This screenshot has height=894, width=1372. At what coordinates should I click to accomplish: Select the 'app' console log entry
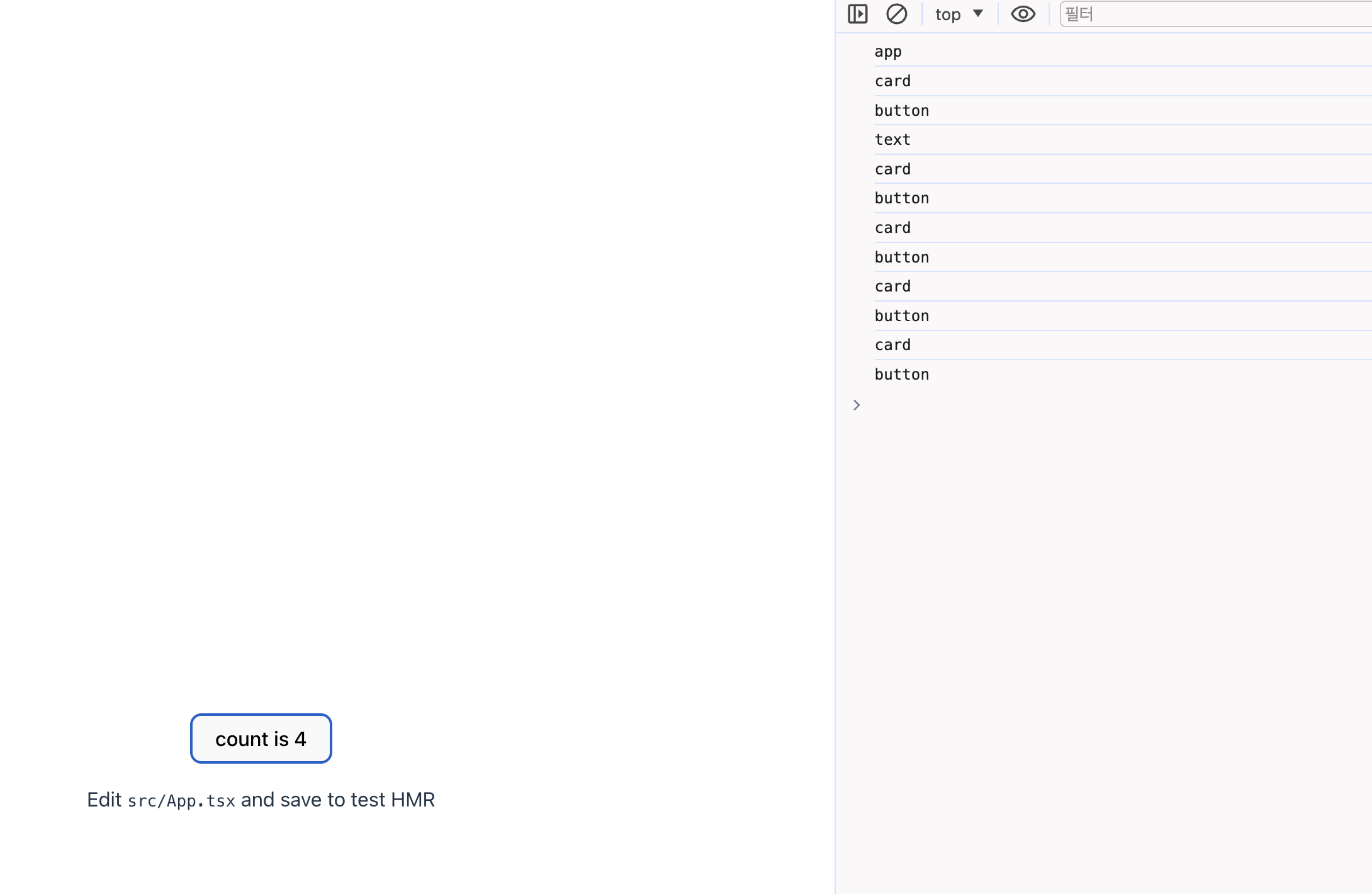888,52
